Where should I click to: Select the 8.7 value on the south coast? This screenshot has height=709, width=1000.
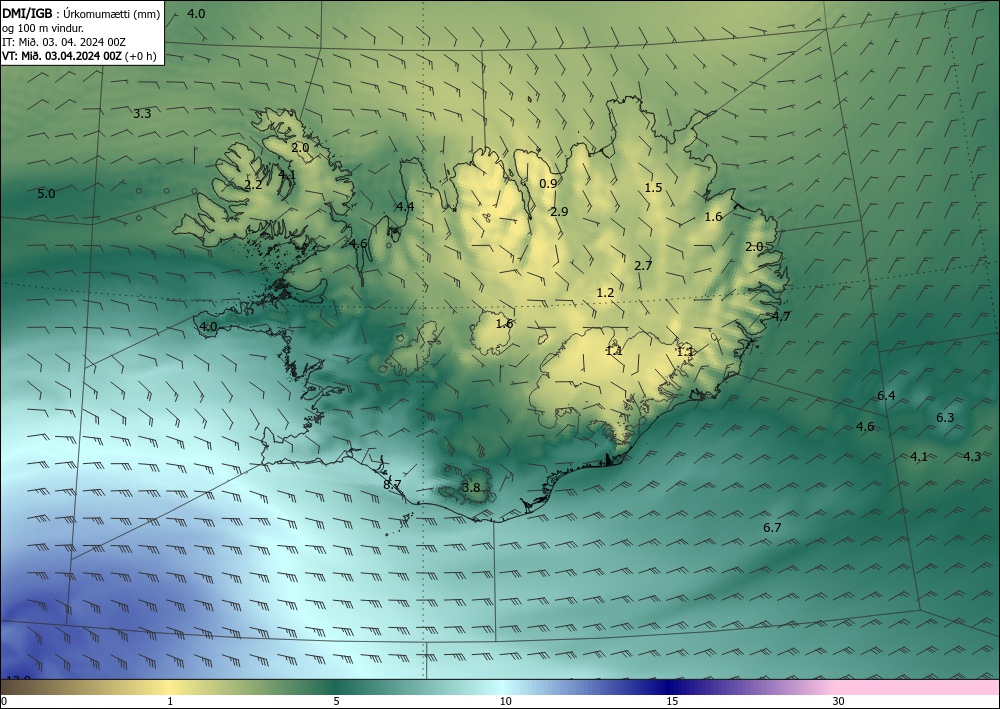click(x=392, y=485)
